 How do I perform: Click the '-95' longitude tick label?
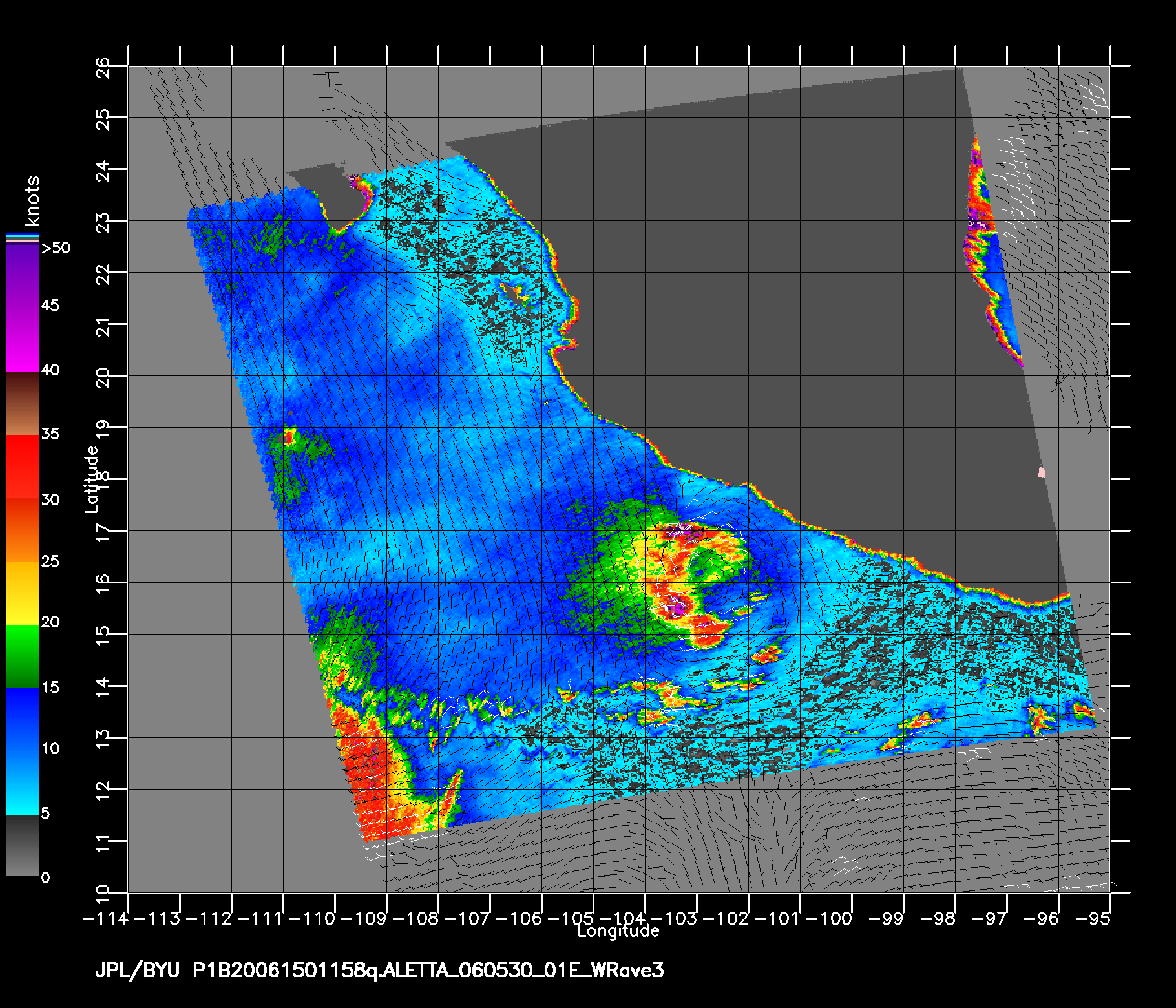[x=1094, y=919]
